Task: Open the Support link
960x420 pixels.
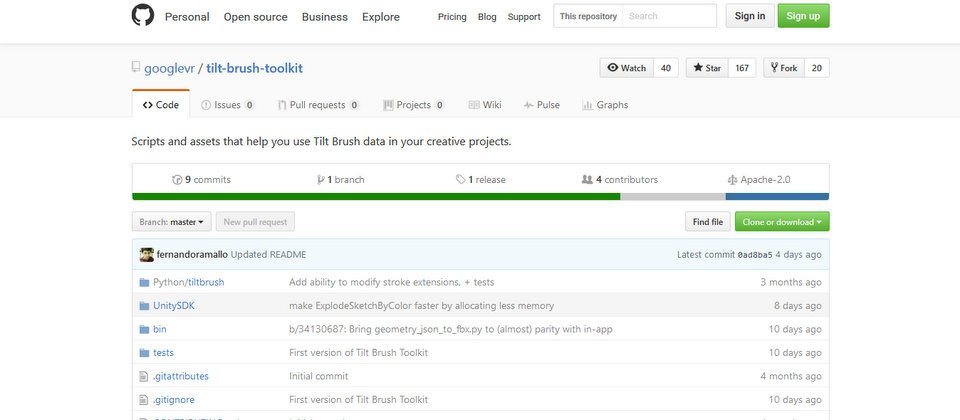Action: pyautogui.click(x=524, y=17)
